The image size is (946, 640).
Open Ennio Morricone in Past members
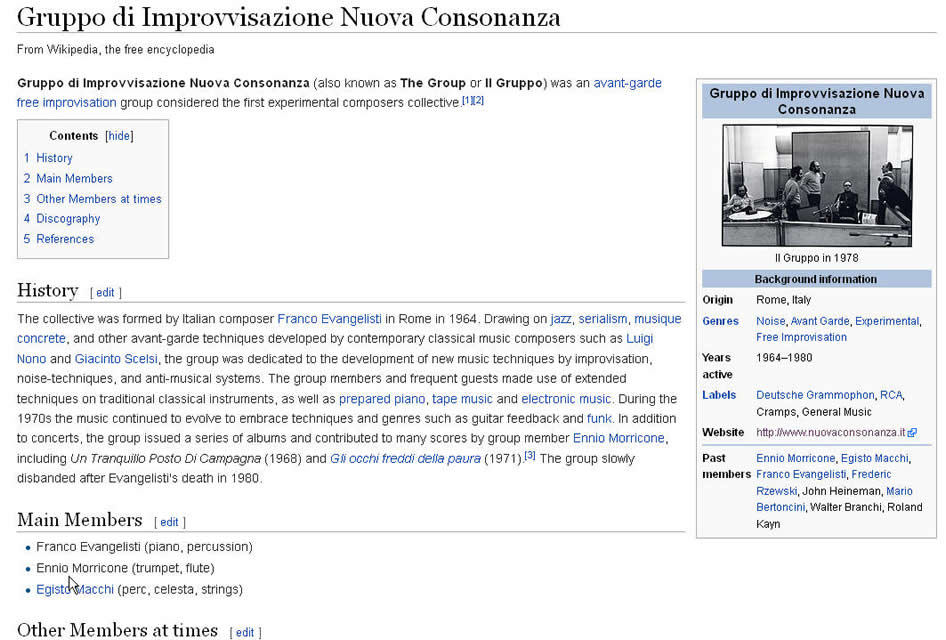[796, 458]
